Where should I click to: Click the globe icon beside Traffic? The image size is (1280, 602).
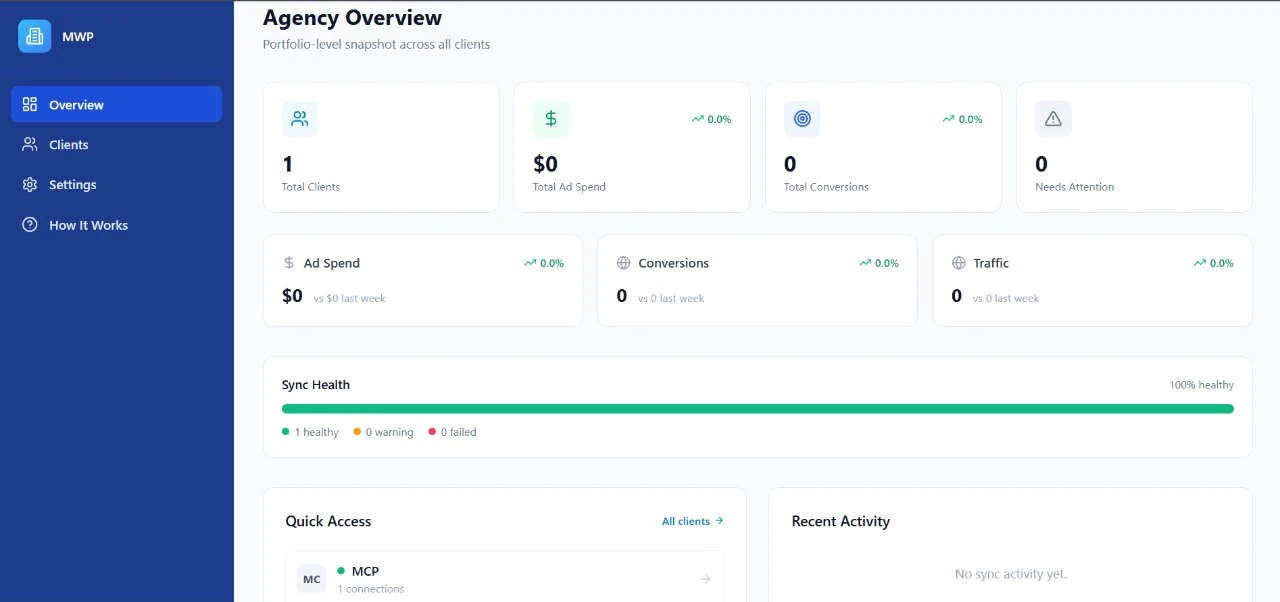(959, 263)
